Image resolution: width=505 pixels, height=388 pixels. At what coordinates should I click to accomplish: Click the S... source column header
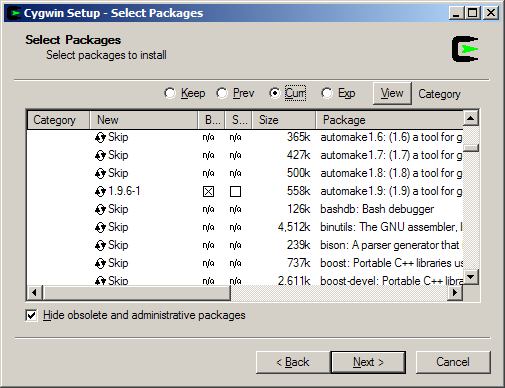click(239, 120)
